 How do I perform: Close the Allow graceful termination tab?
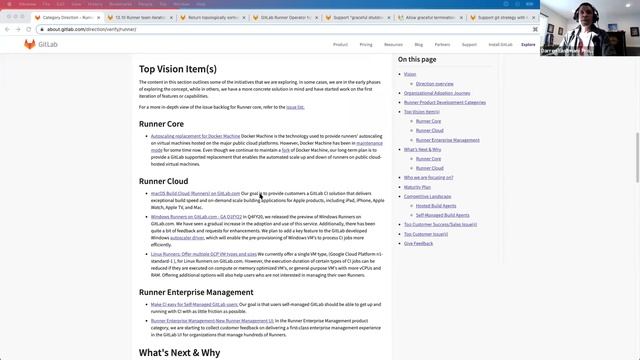[x=461, y=18]
